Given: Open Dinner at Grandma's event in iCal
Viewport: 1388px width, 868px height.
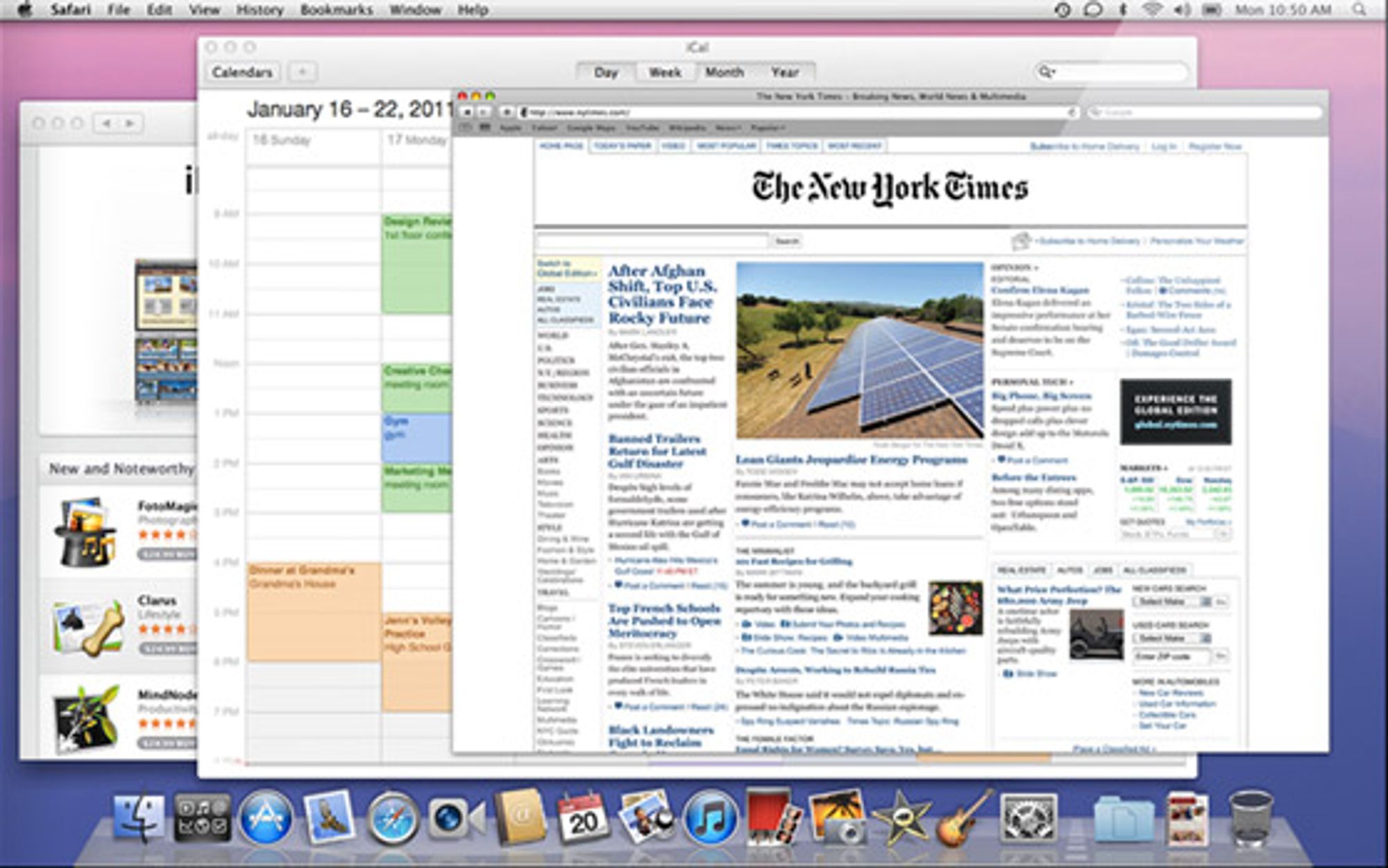Looking at the screenshot, I should [x=314, y=611].
